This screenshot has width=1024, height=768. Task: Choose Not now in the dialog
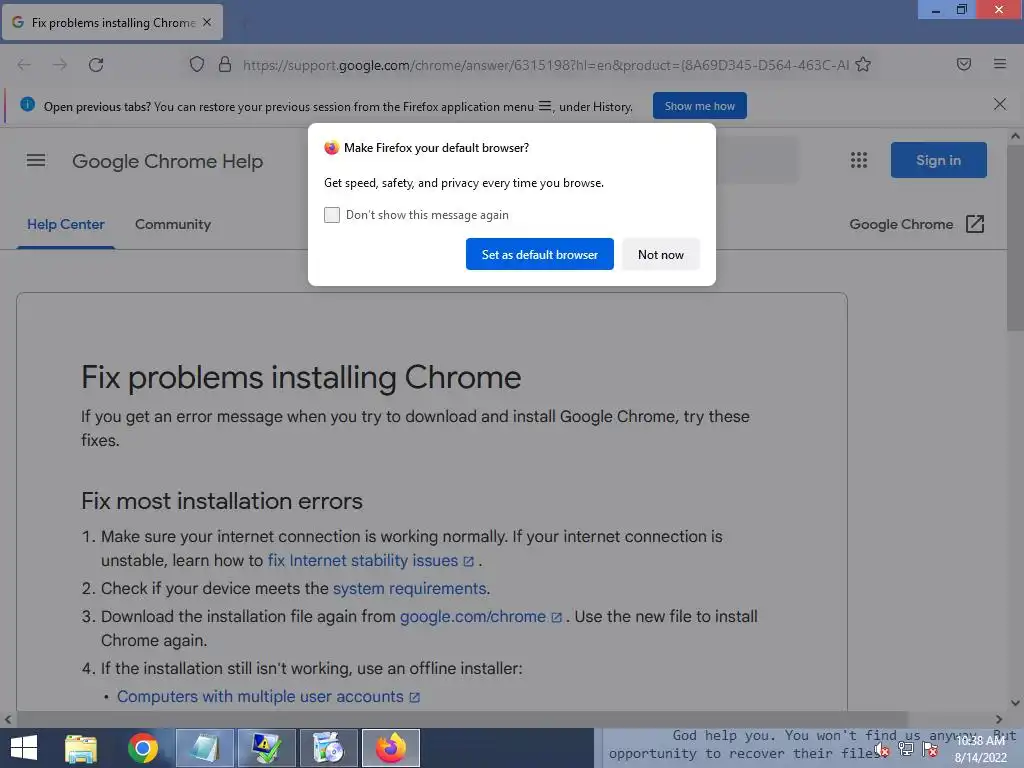tap(660, 254)
